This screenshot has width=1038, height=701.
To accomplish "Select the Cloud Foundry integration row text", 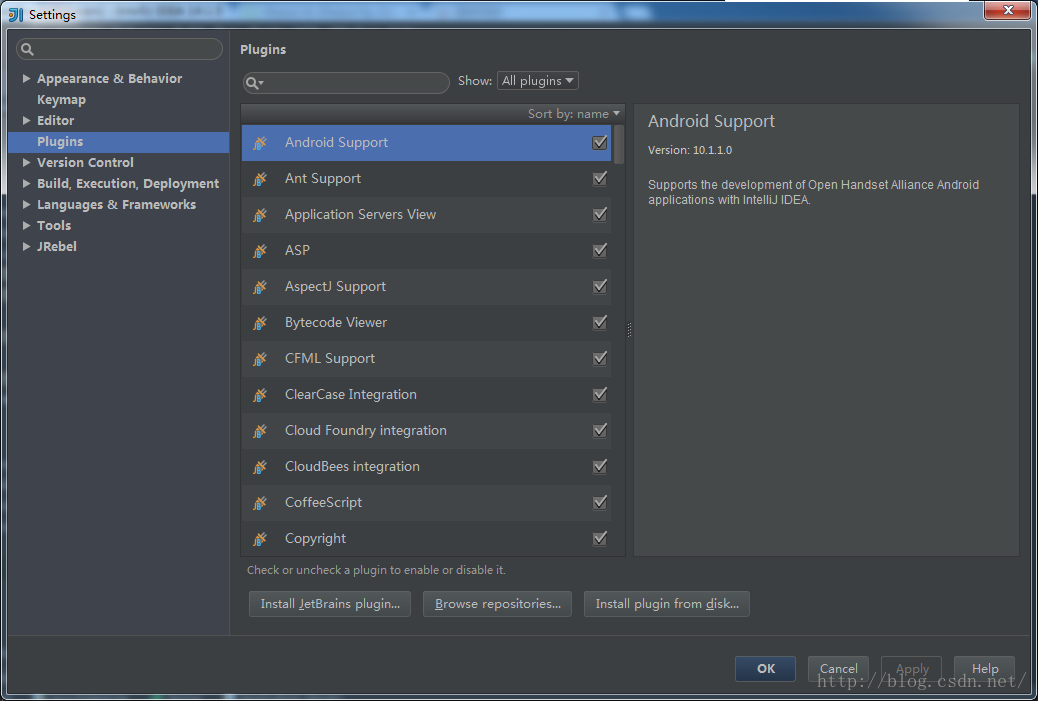I will click(365, 430).
